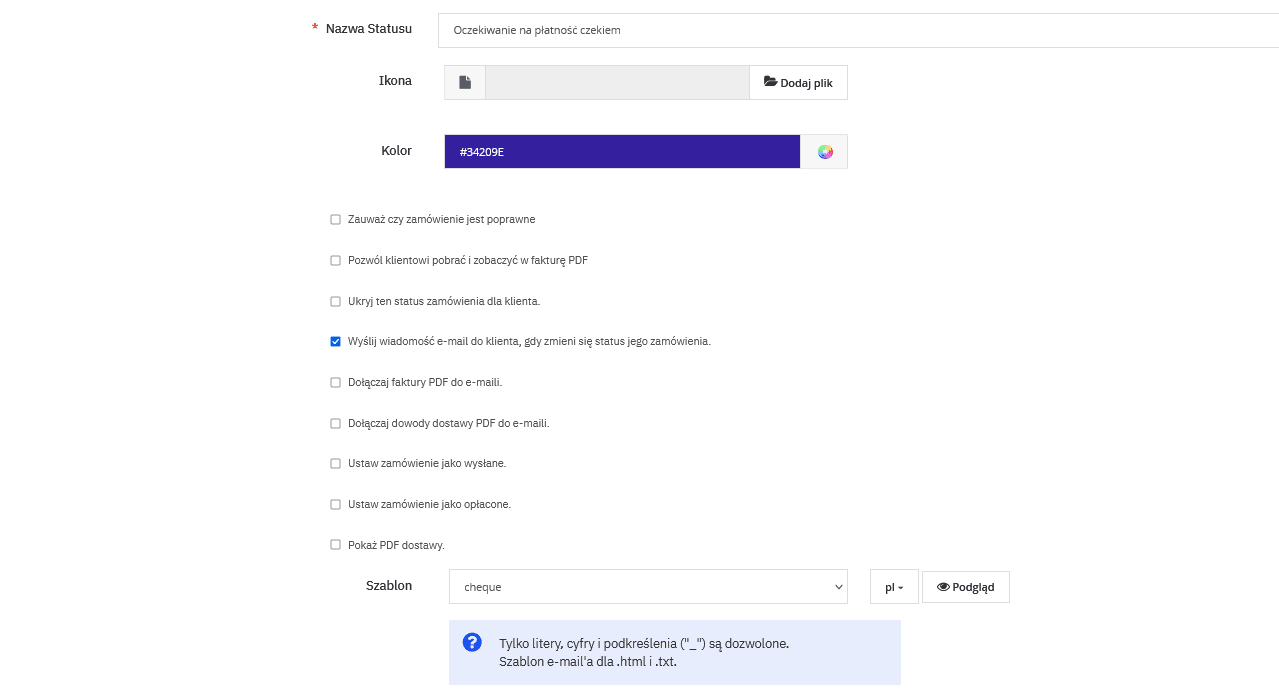The image size is (1279, 694).
Task: Expand the 'pl' language dropdown
Action: [x=894, y=587]
